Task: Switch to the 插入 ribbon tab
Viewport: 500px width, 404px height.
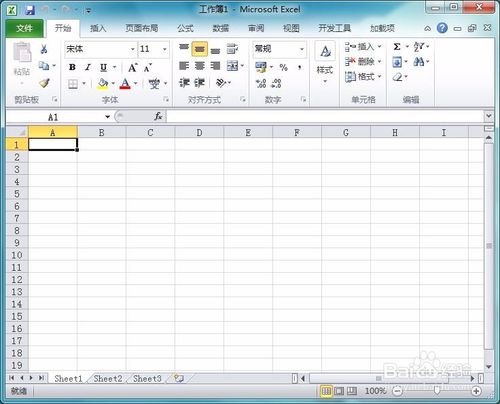Action: [98, 28]
